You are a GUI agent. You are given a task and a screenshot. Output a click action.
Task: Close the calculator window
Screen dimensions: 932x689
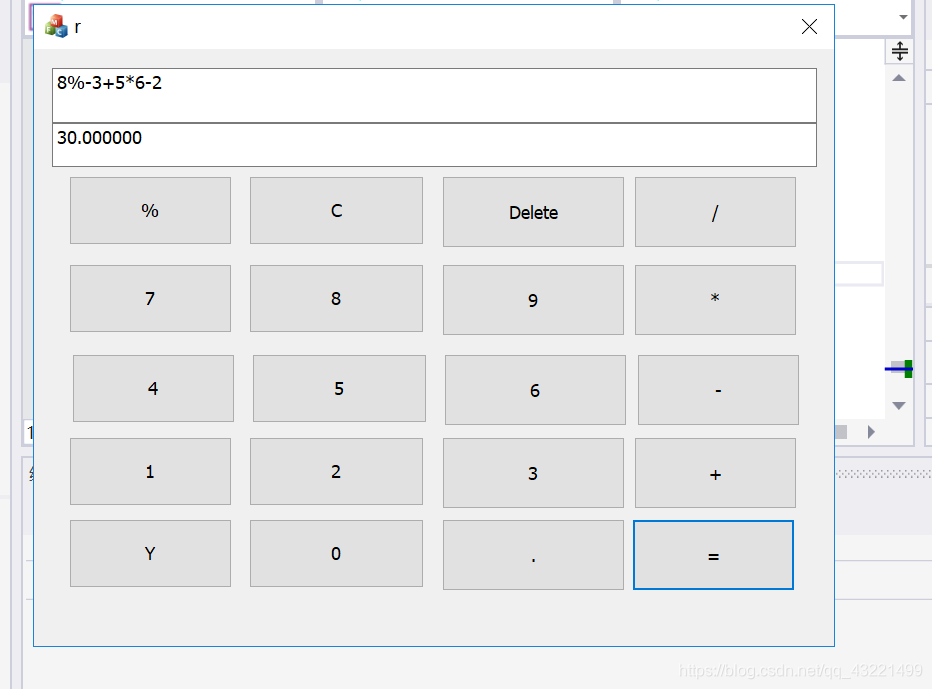point(809,27)
